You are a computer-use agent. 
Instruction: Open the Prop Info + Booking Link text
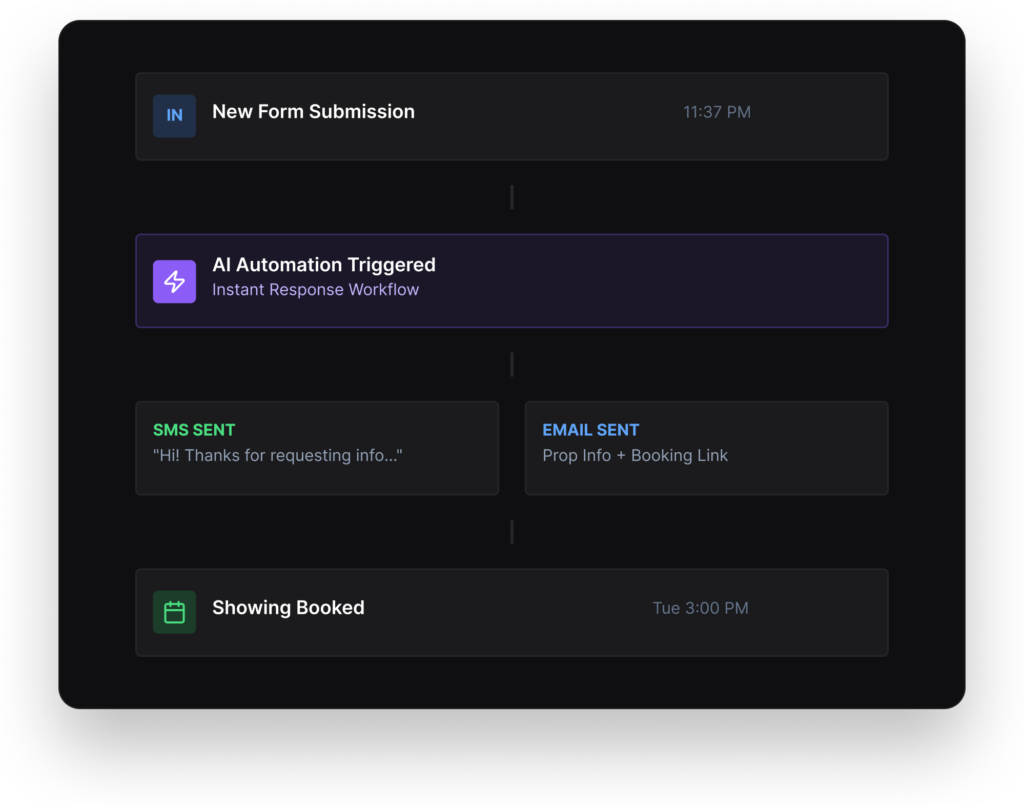tap(635, 456)
